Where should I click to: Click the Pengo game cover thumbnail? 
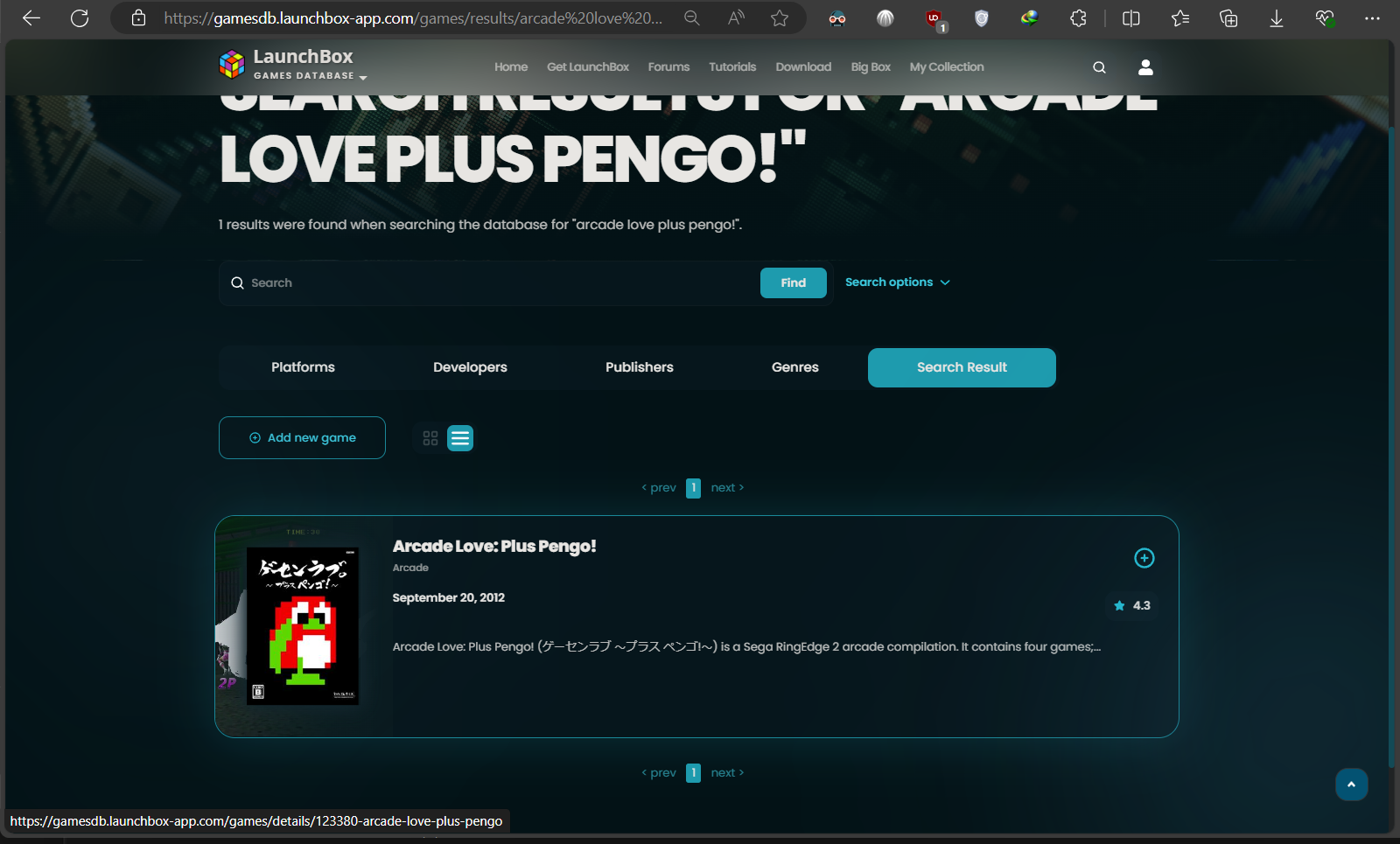(303, 626)
